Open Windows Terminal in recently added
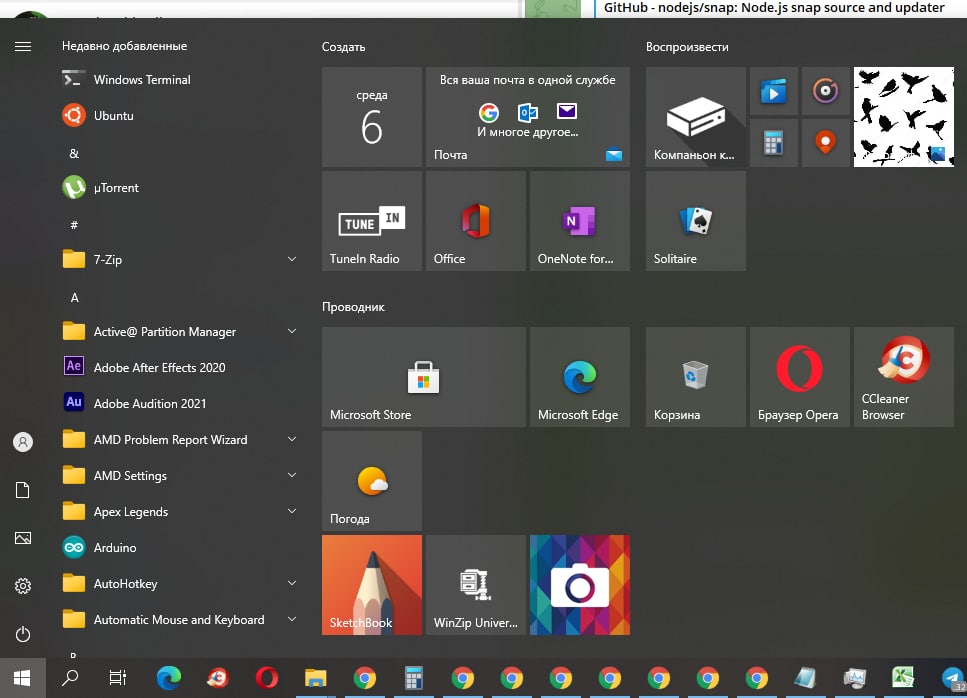This screenshot has width=967, height=698. (141, 79)
